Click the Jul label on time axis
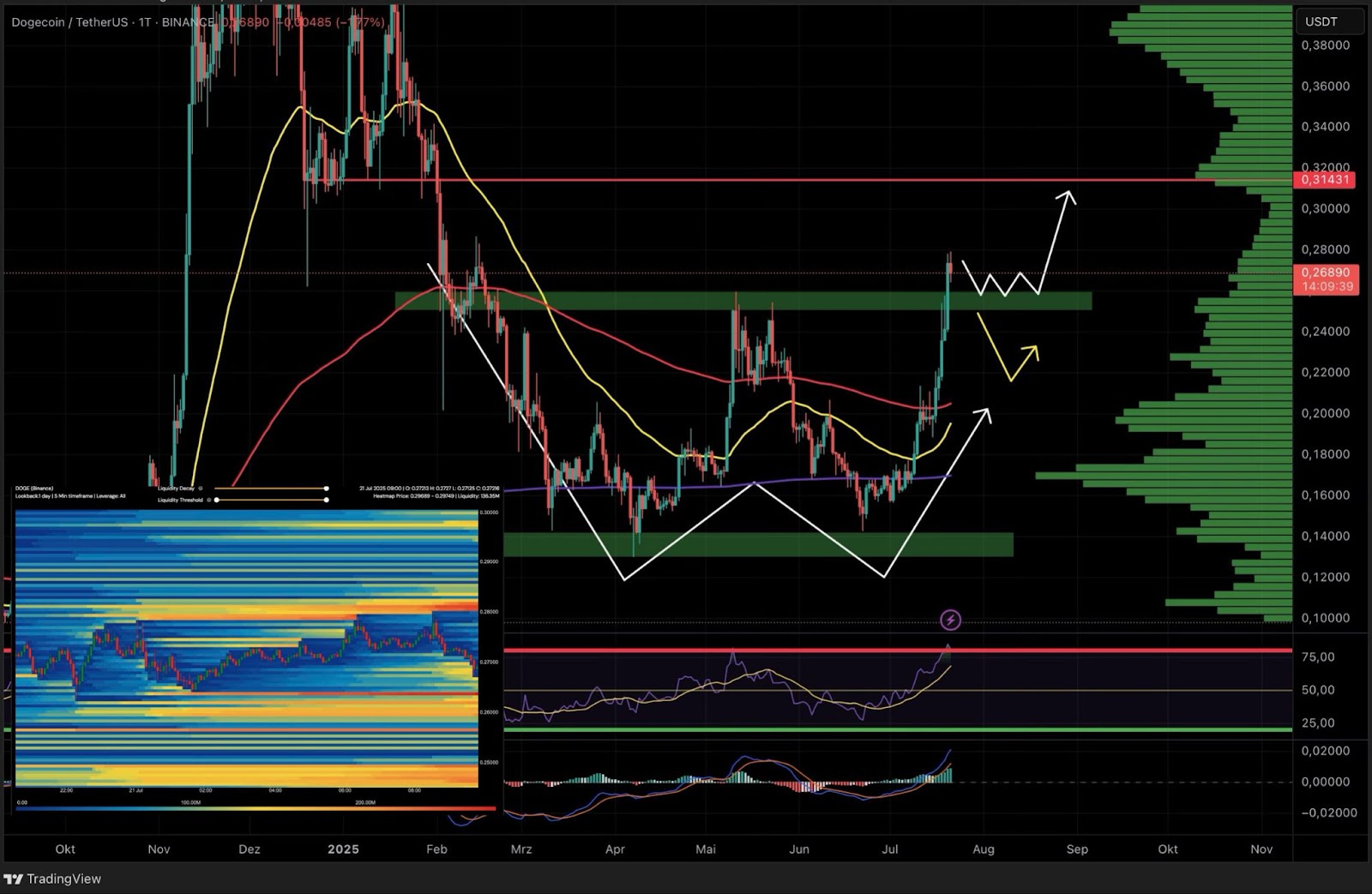 [890, 849]
